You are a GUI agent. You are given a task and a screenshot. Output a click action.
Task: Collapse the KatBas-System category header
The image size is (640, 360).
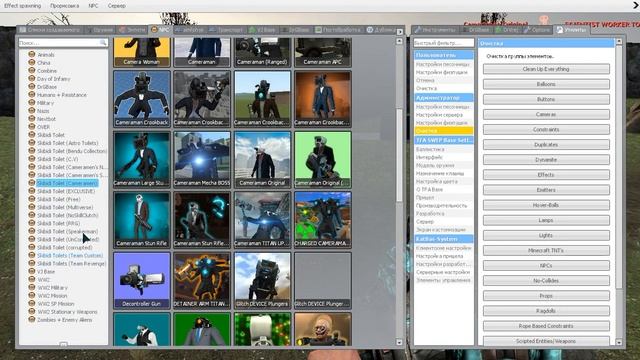(x=444, y=239)
